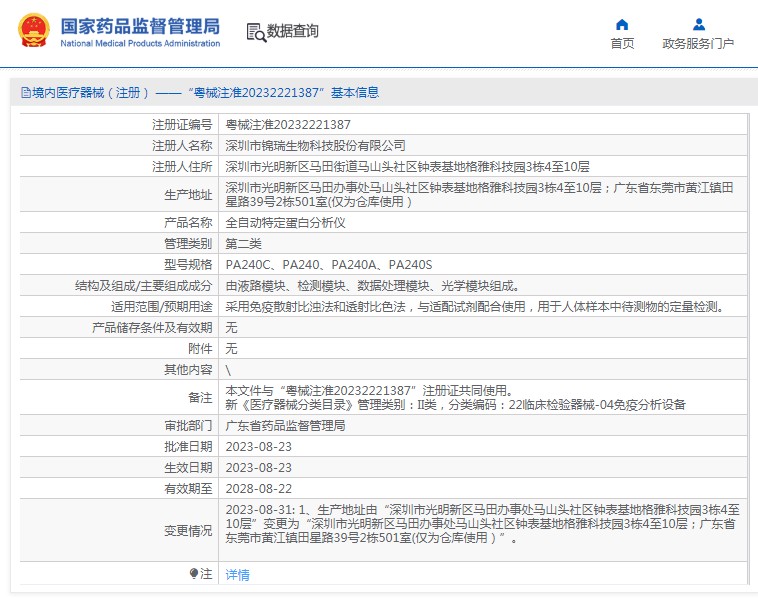Click the 变更情况 label

point(188,531)
